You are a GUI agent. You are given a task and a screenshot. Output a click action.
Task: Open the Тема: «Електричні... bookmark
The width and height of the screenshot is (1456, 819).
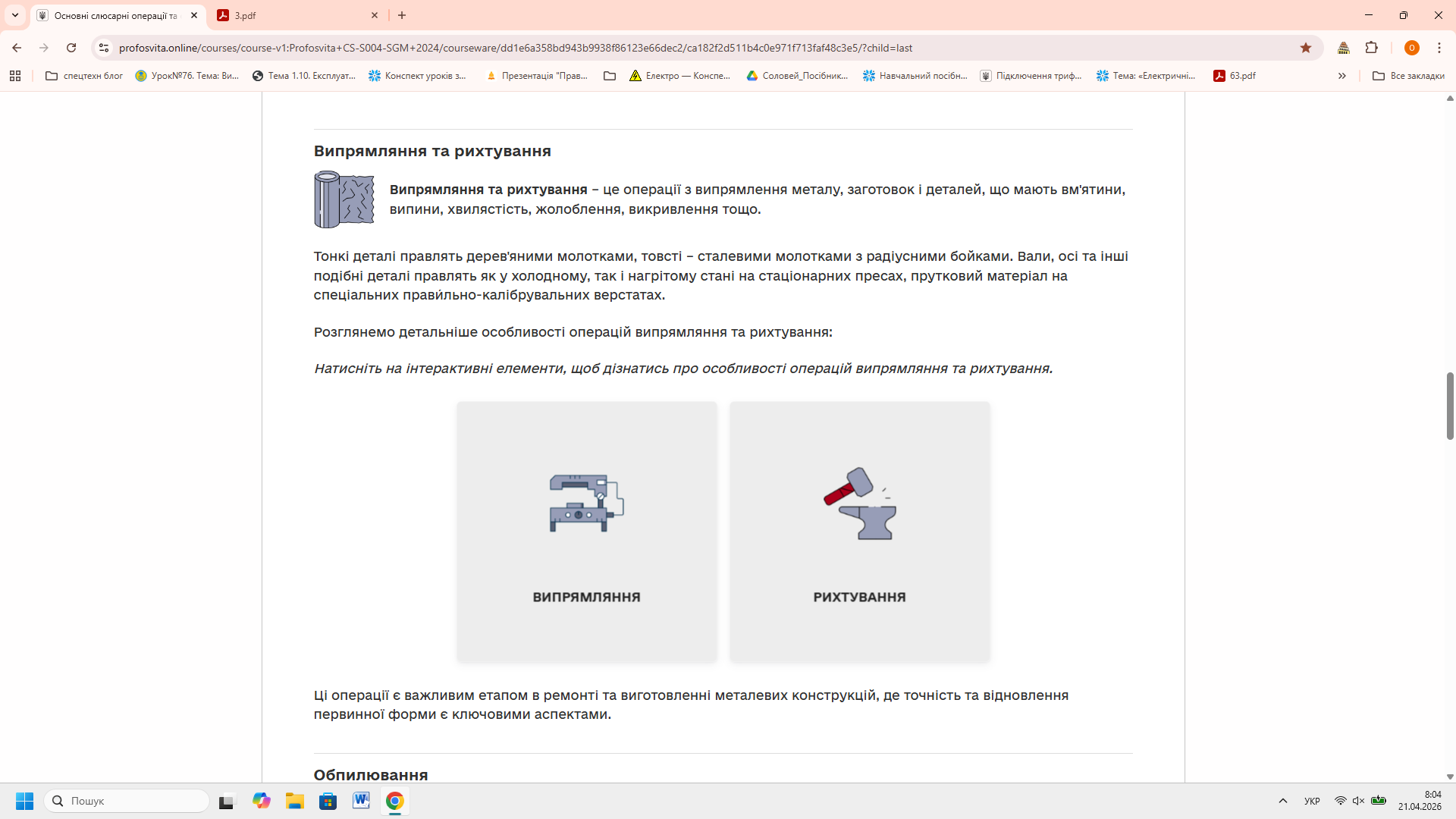point(1146,76)
